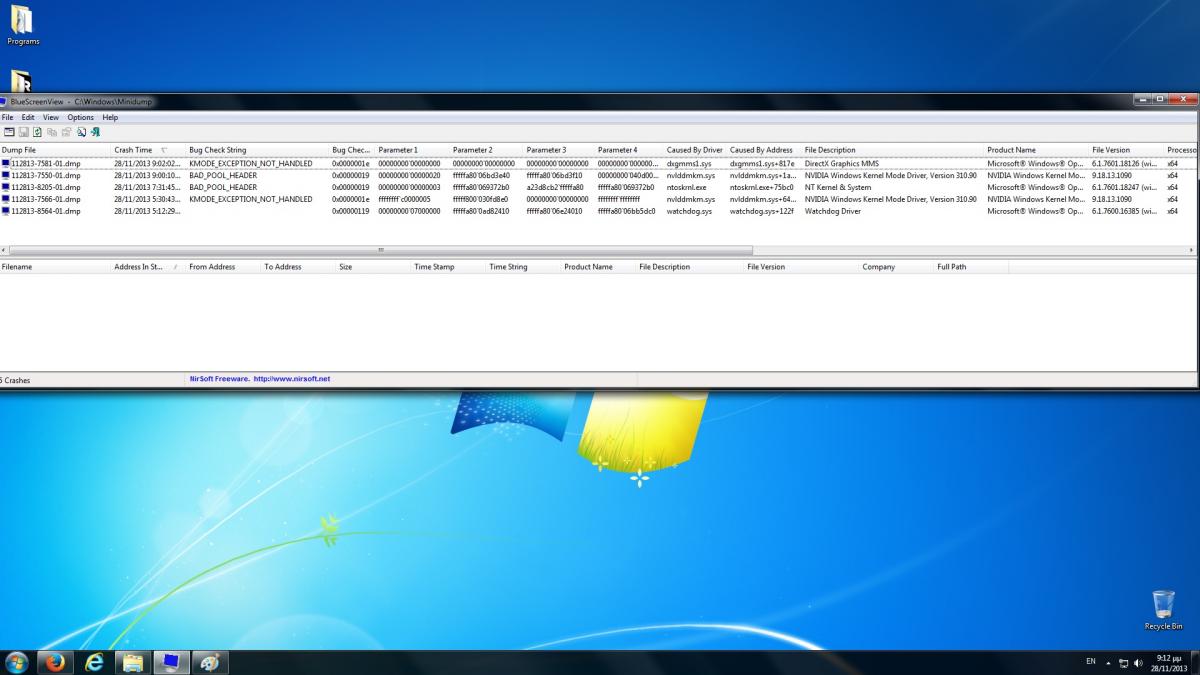This screenshot has height=675, width=1200.
Task: Open the View menu
Action: click(x=50, y=117)
